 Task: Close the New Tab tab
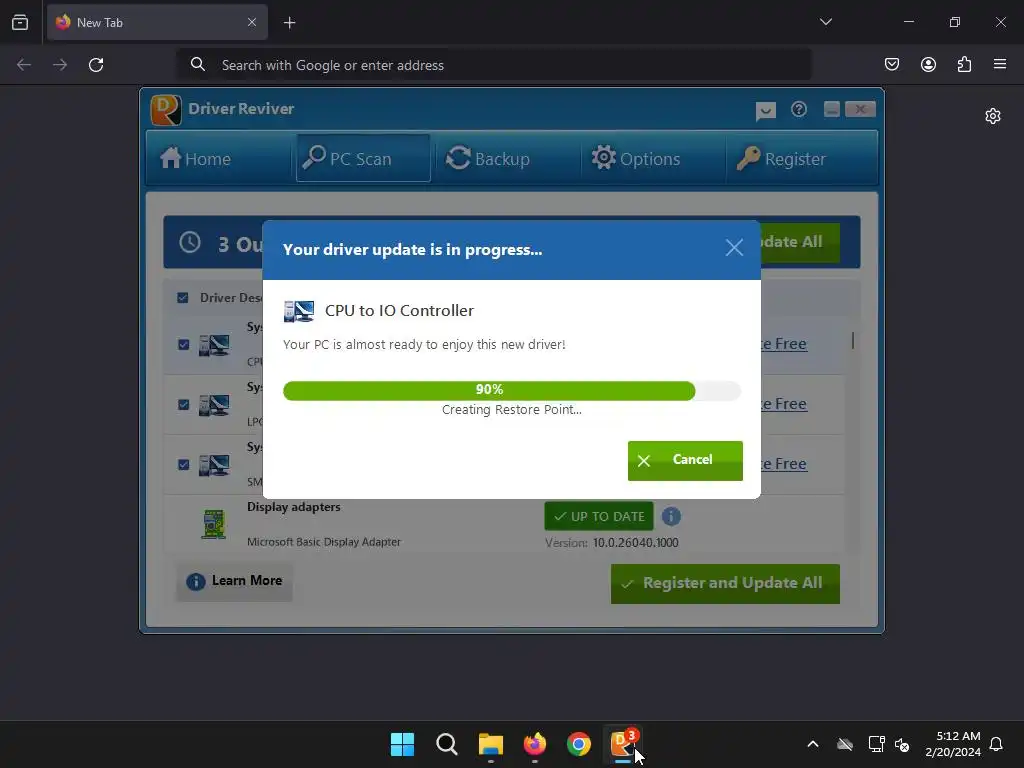[252, 22]
